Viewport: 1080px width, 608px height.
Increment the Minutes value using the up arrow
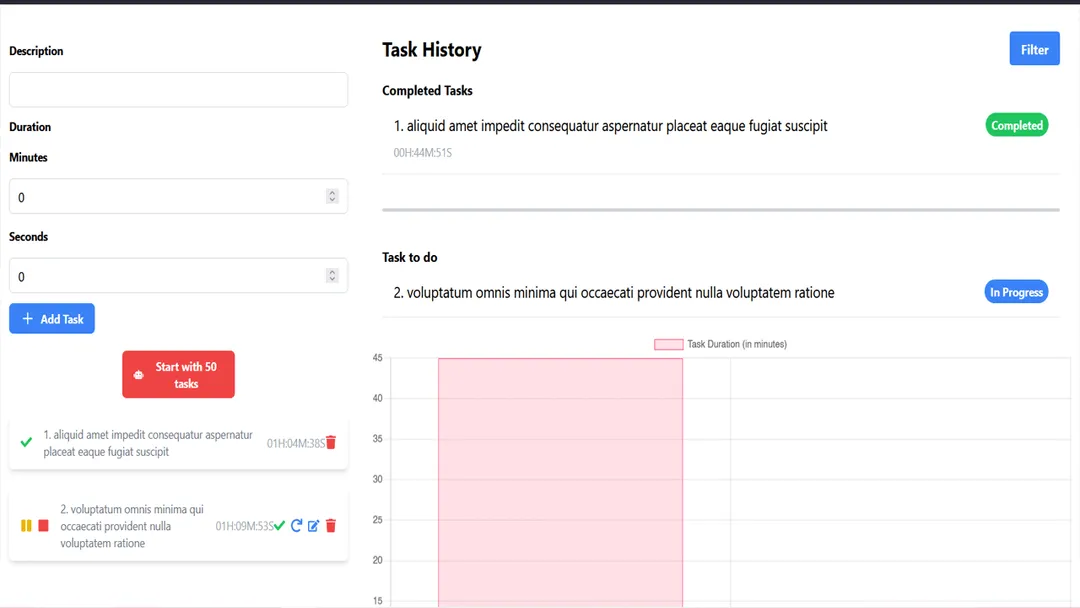point(332,192)
